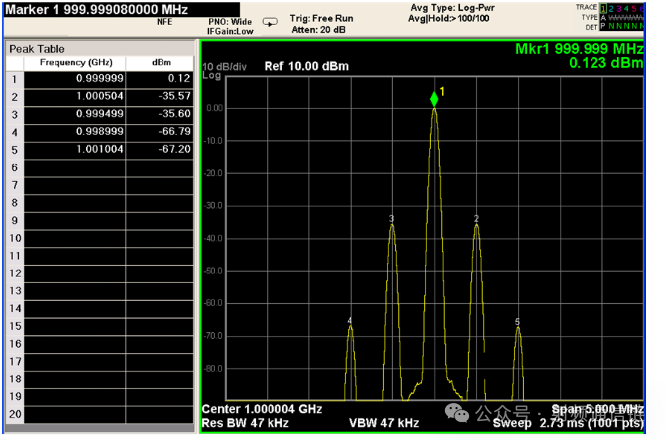666x440 pixels.
Task: Click the VBW 47 kHz readout
Action: click(x=384, y=423)
